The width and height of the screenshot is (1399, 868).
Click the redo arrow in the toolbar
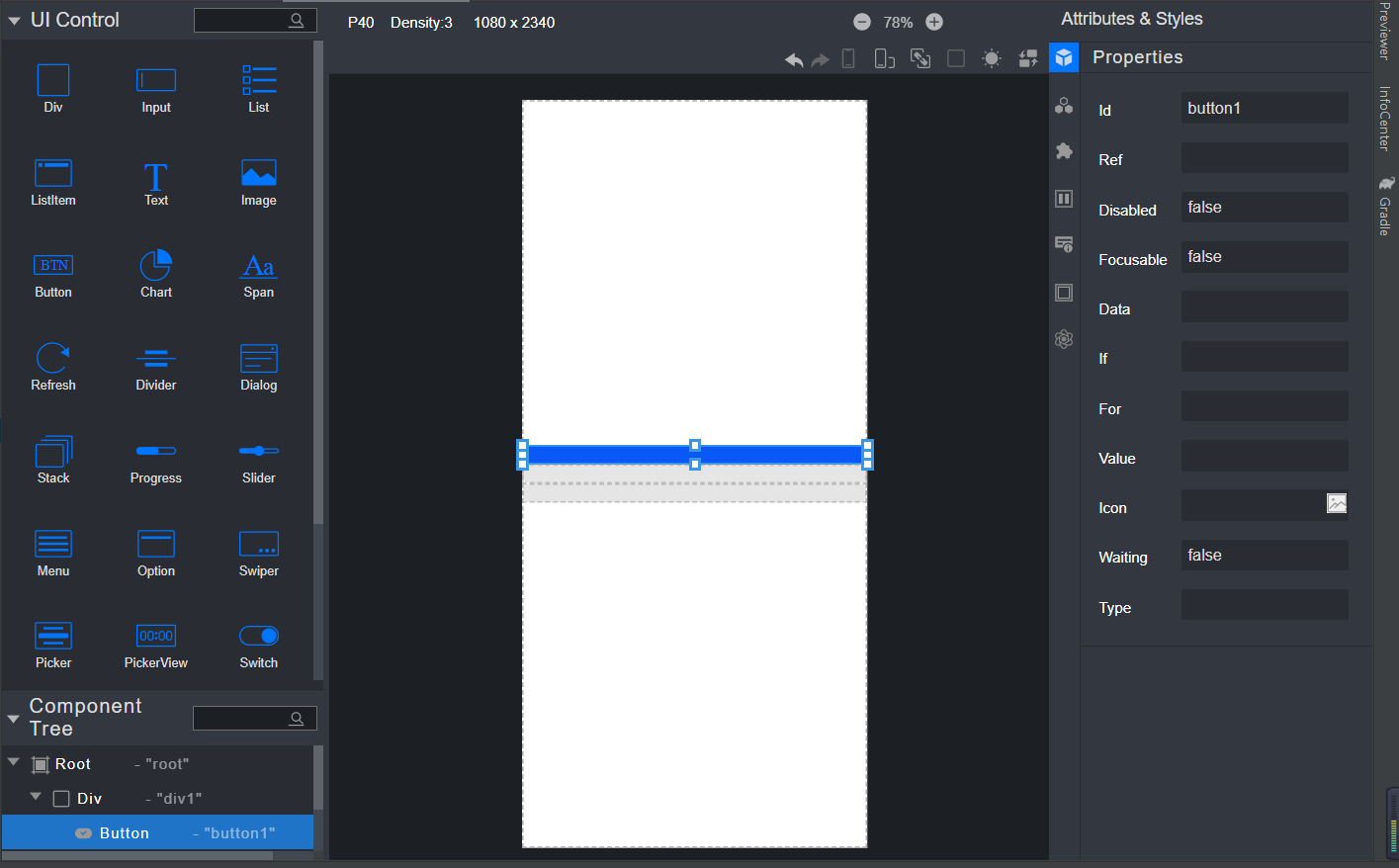[x=820, y=59]
